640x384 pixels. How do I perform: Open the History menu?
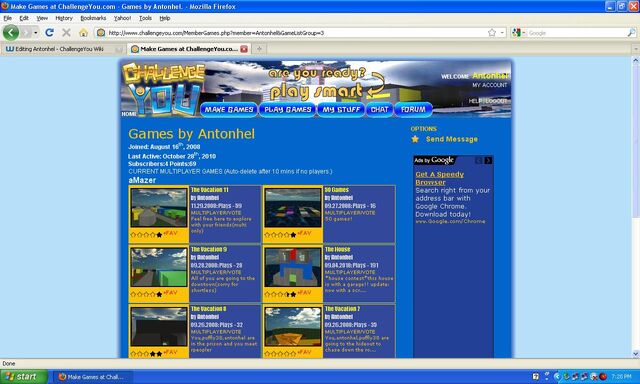(64, 18)
